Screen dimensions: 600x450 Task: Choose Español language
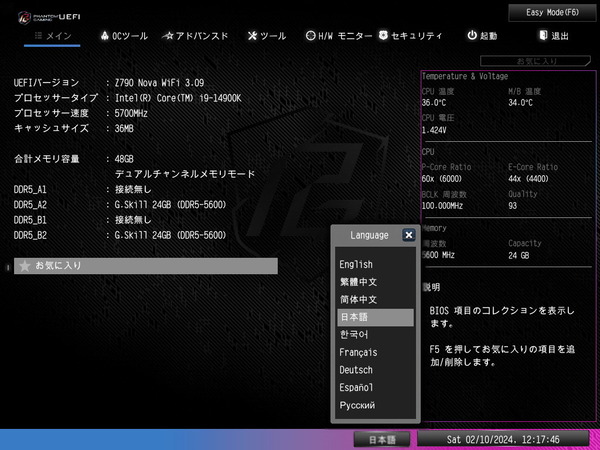pyautogui.click(x=375, y=388)
